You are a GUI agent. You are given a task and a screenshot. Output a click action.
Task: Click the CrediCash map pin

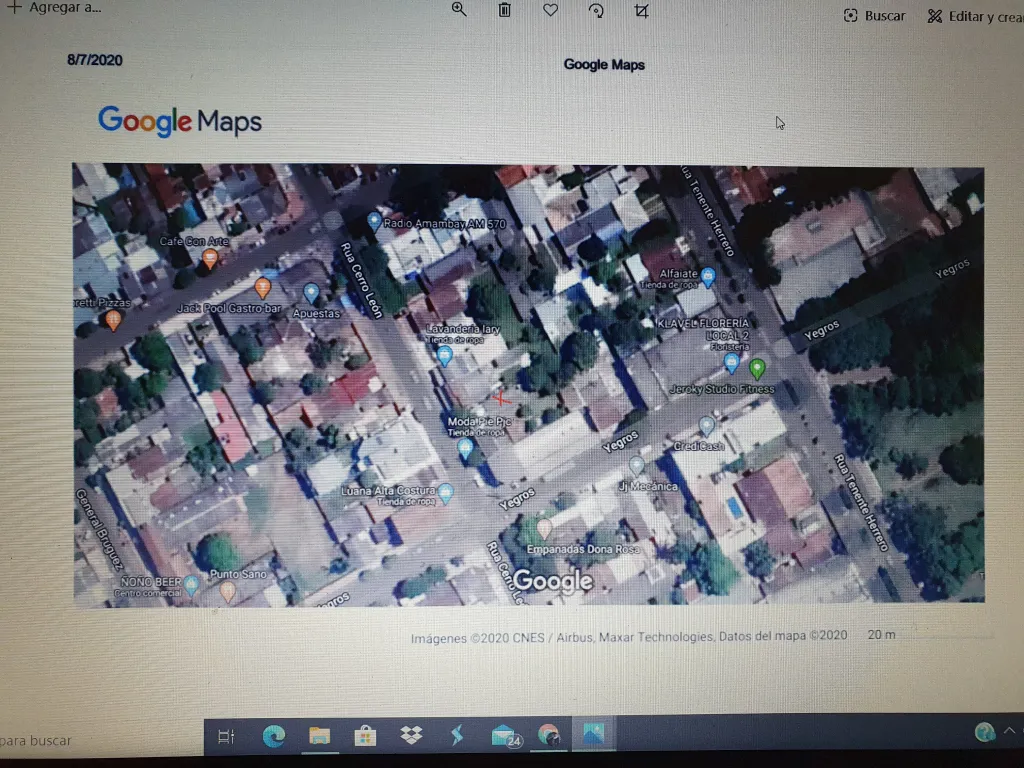[706, 426]
